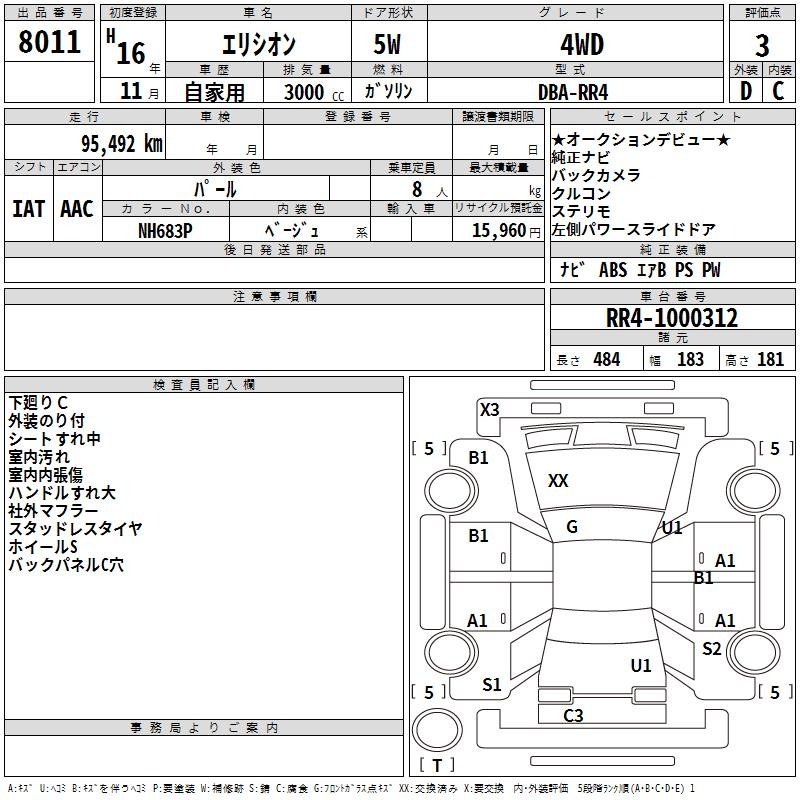Click the X3 damage mark on the car diagram
800x800 pixels.
click(489, 409)
